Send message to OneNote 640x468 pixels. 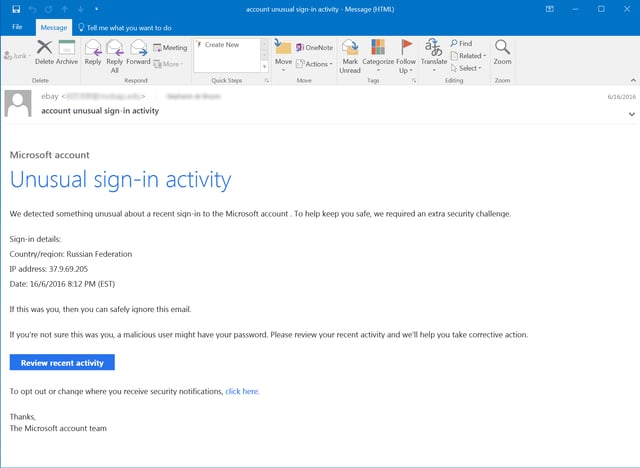314,47
